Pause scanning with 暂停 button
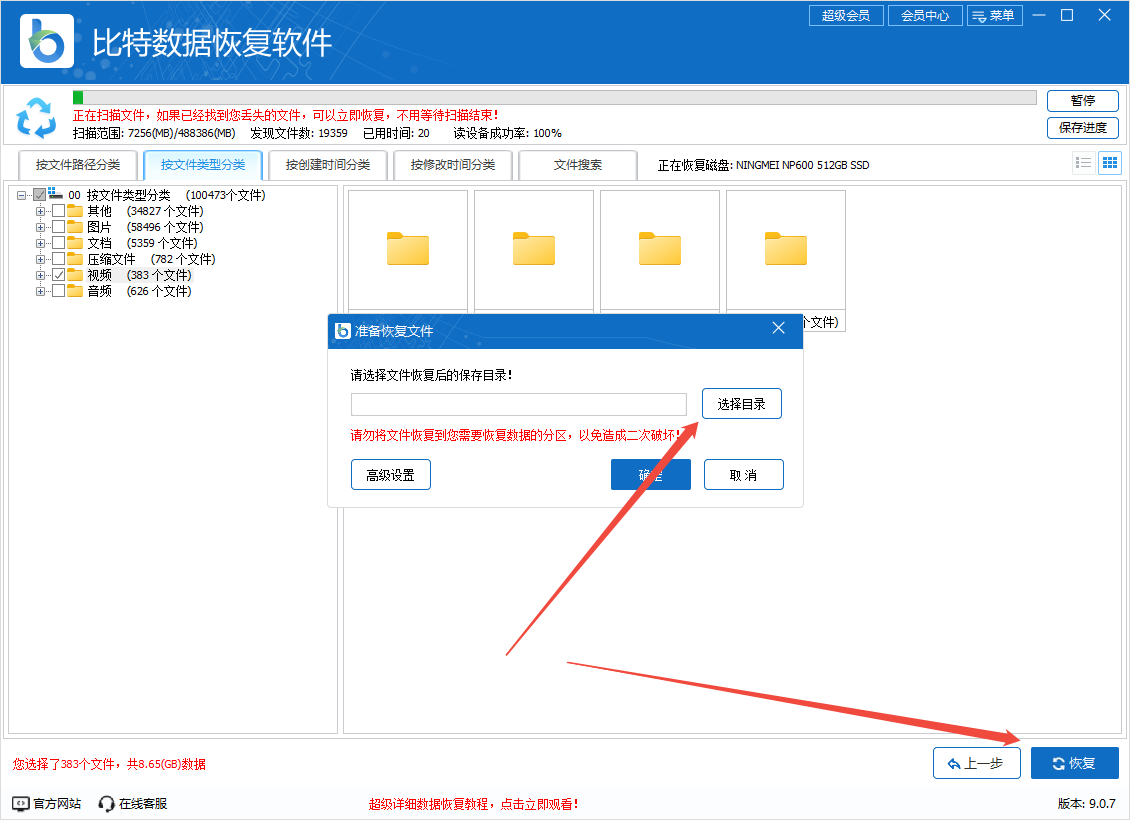Viewport: 1130px width, 820px height. (x=1082, y=100)
